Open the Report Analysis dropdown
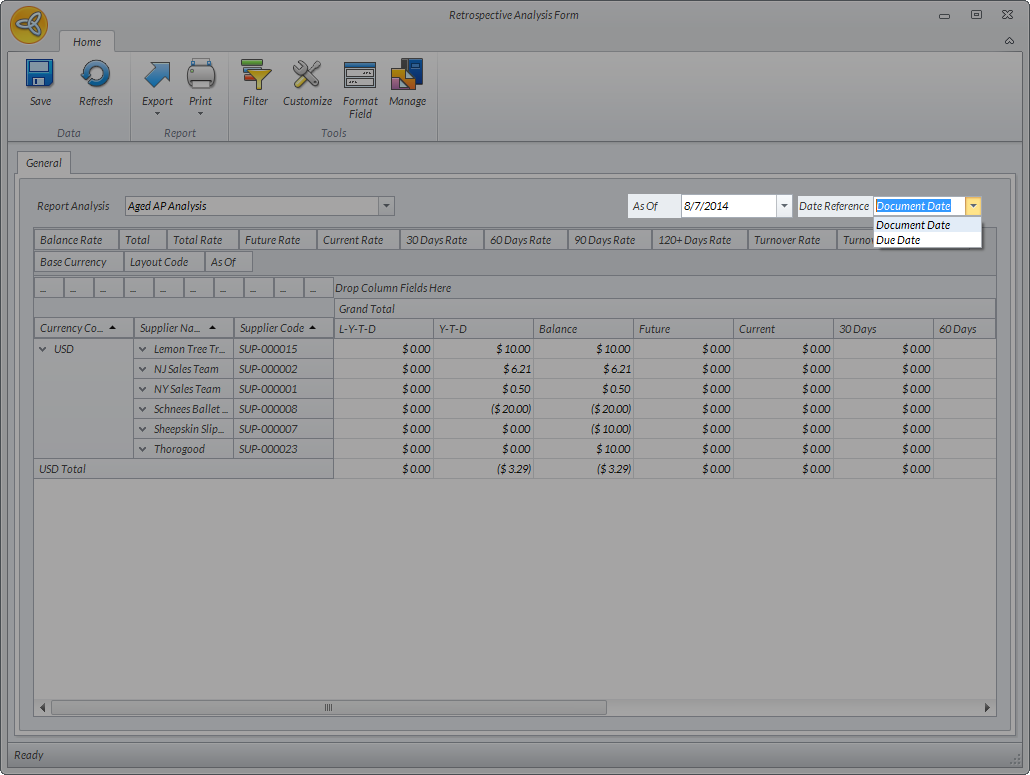The width and height of the screenshot is (1030, 775). coord(386,206)
